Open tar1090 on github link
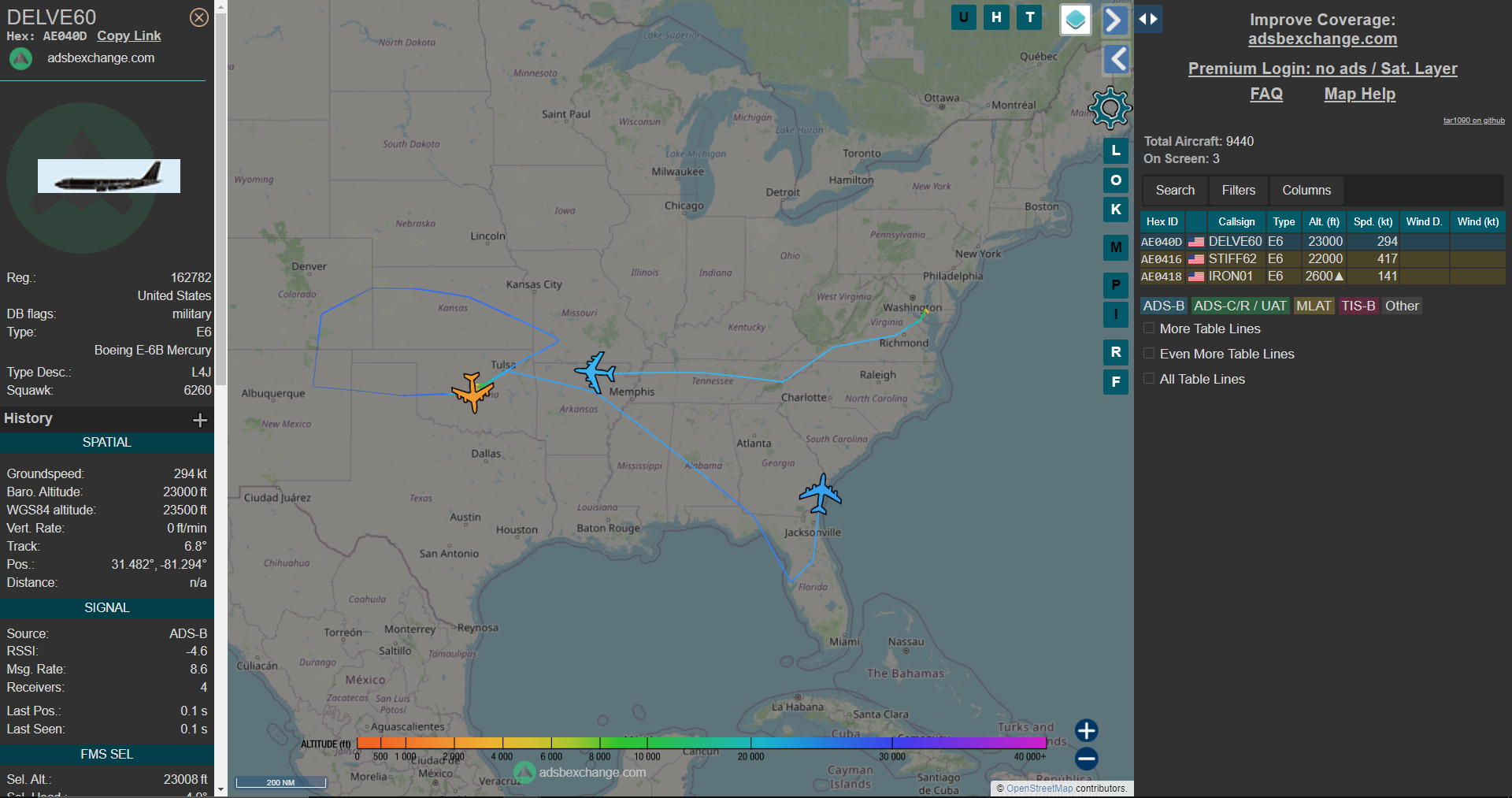 tap(1473, 121)
